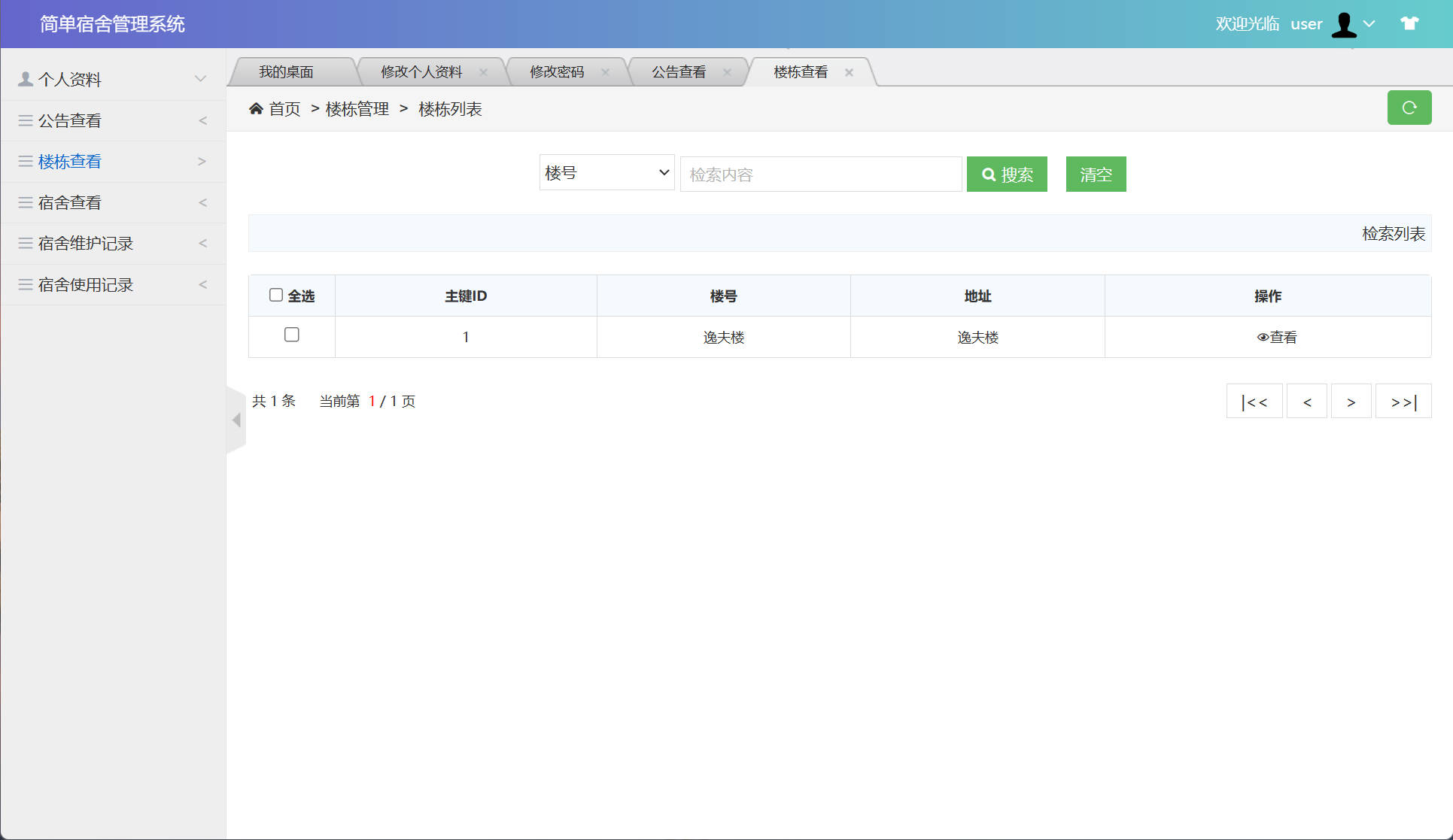This screenshot has width=1453, height=840.
Task: Click the 清空 clear button
Action: click(x=1096, y=174)
